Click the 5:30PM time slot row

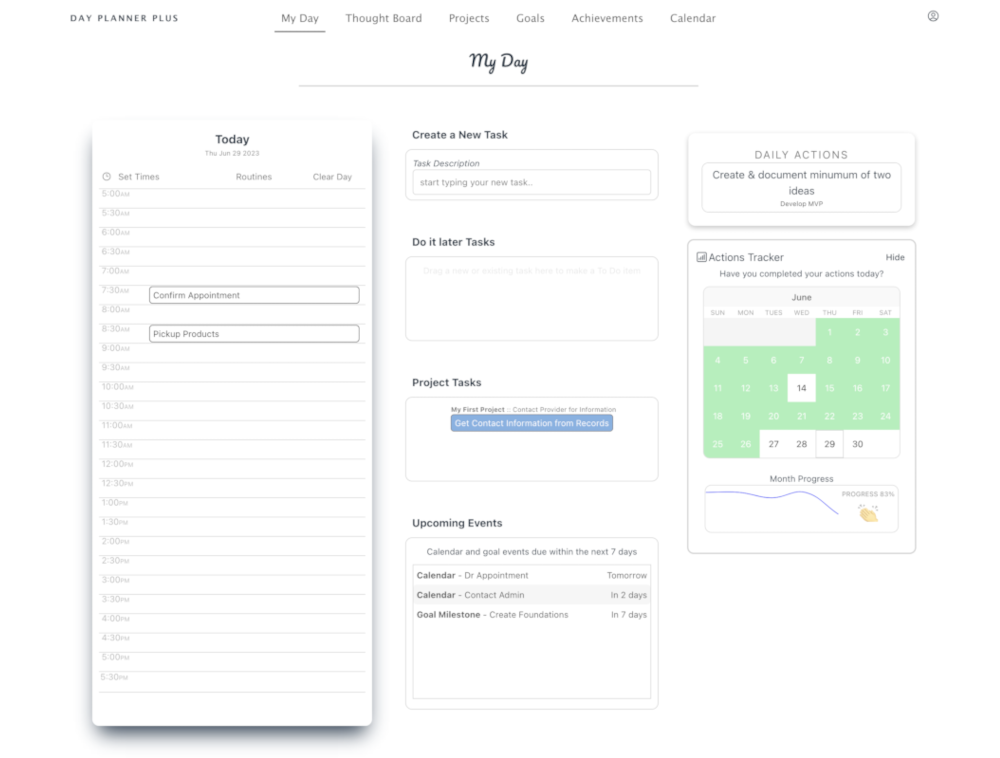pos(232,681)
